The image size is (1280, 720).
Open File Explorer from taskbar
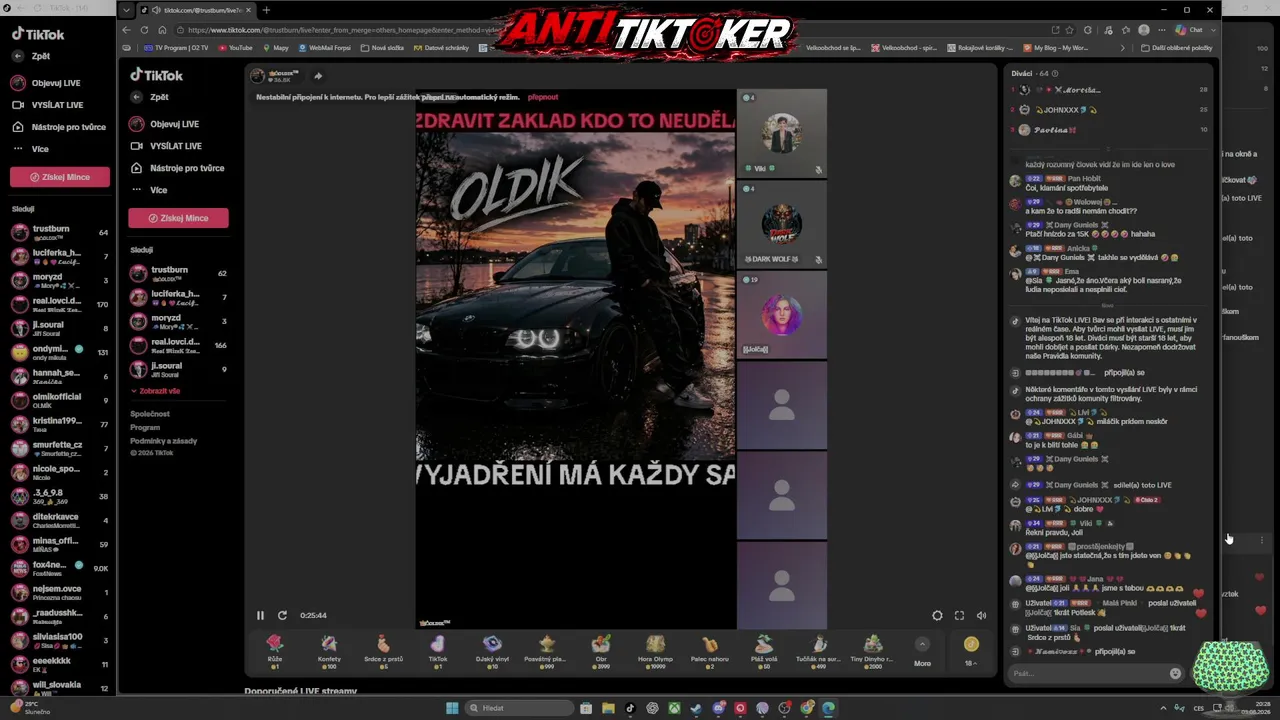tap(608, 708)
